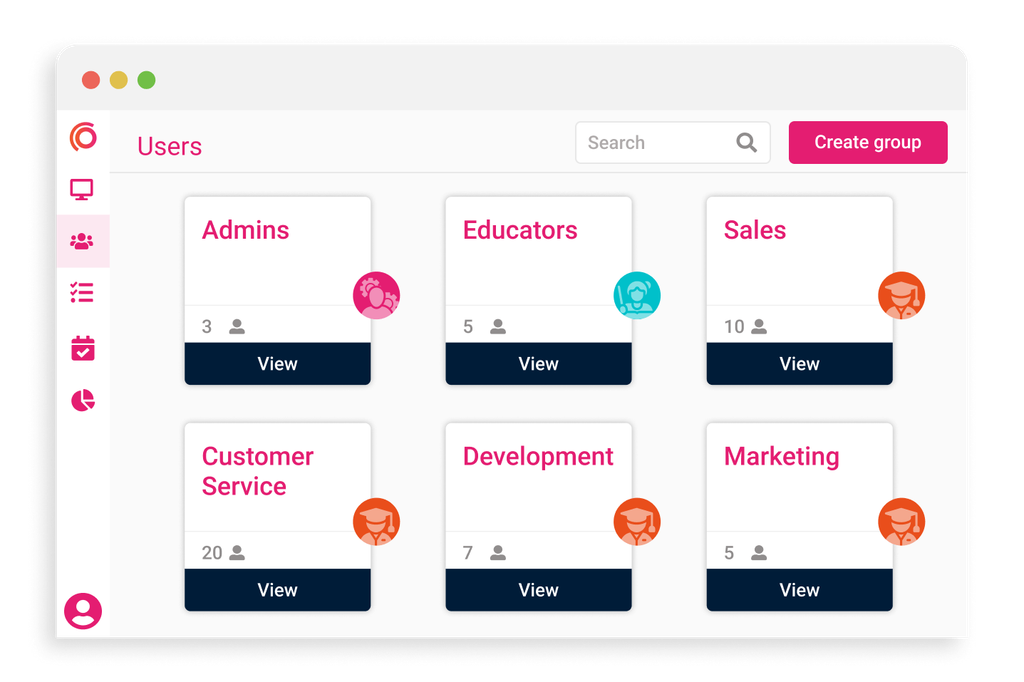Image resolution: width=1024 pixels, height=682 pixels.
Task: Select the teal Educators group badge
Action: [x=637, y=294]
